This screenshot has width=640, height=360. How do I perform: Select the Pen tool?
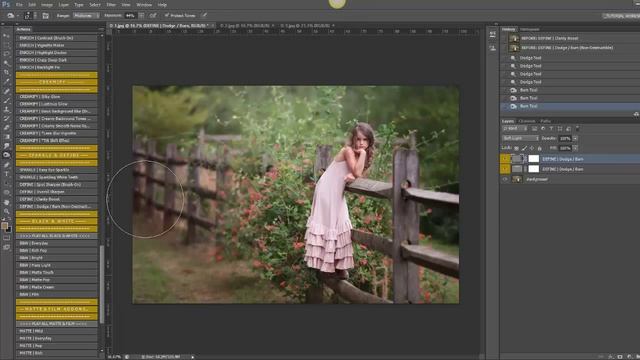(x=7, y=164)
